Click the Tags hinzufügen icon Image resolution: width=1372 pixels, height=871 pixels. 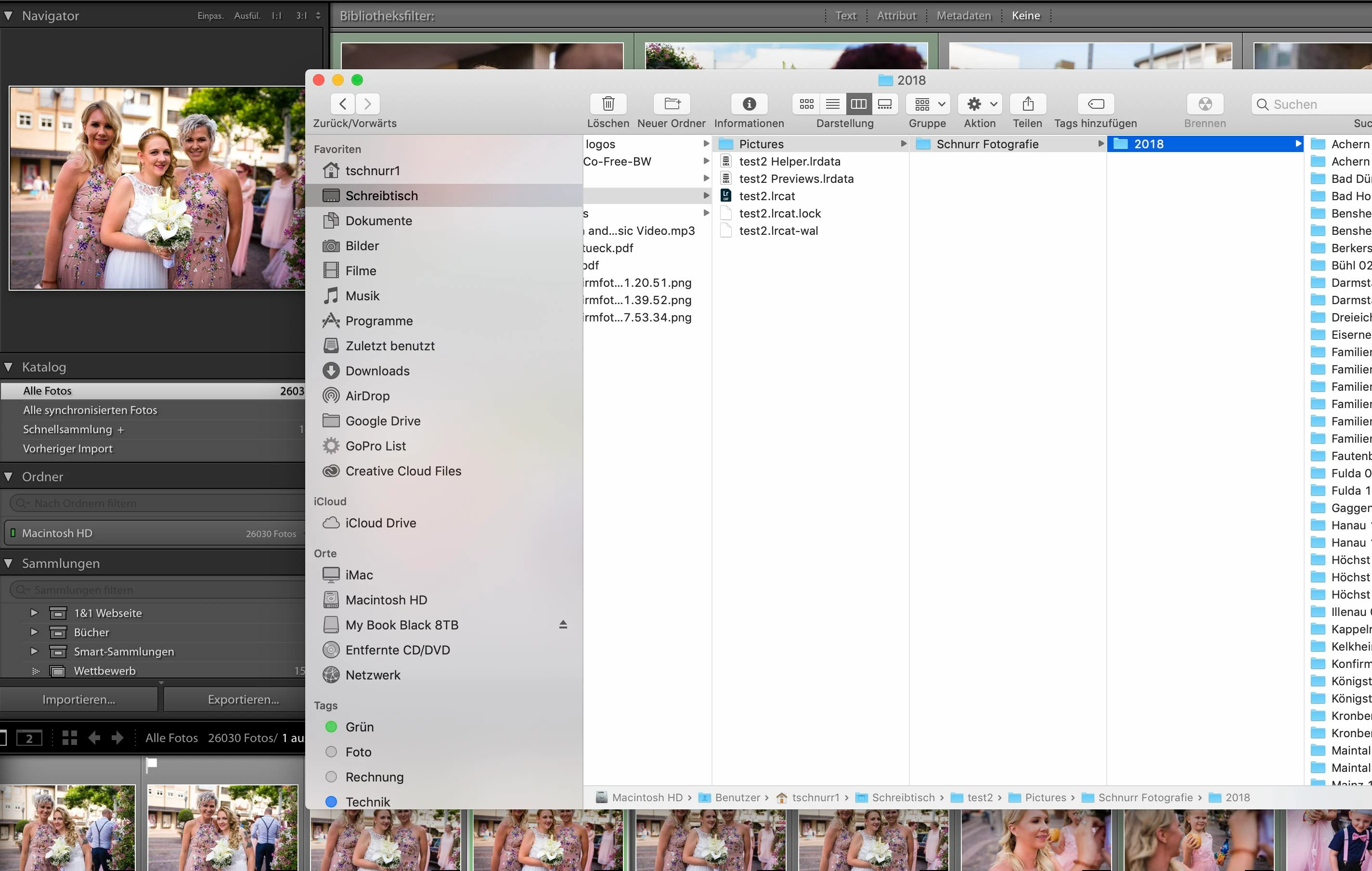click(1095, 103)
